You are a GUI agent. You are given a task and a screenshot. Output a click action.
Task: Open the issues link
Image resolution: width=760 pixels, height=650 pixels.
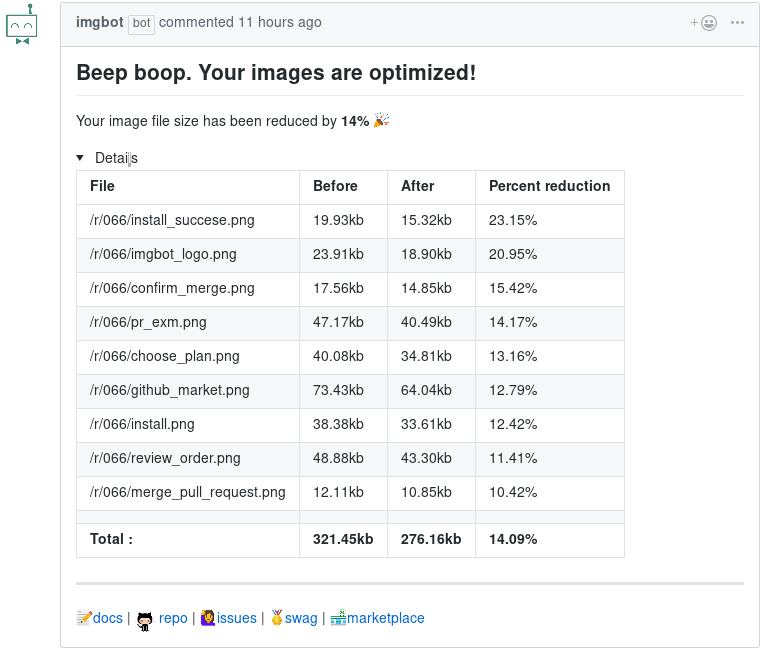click(237, 618)
